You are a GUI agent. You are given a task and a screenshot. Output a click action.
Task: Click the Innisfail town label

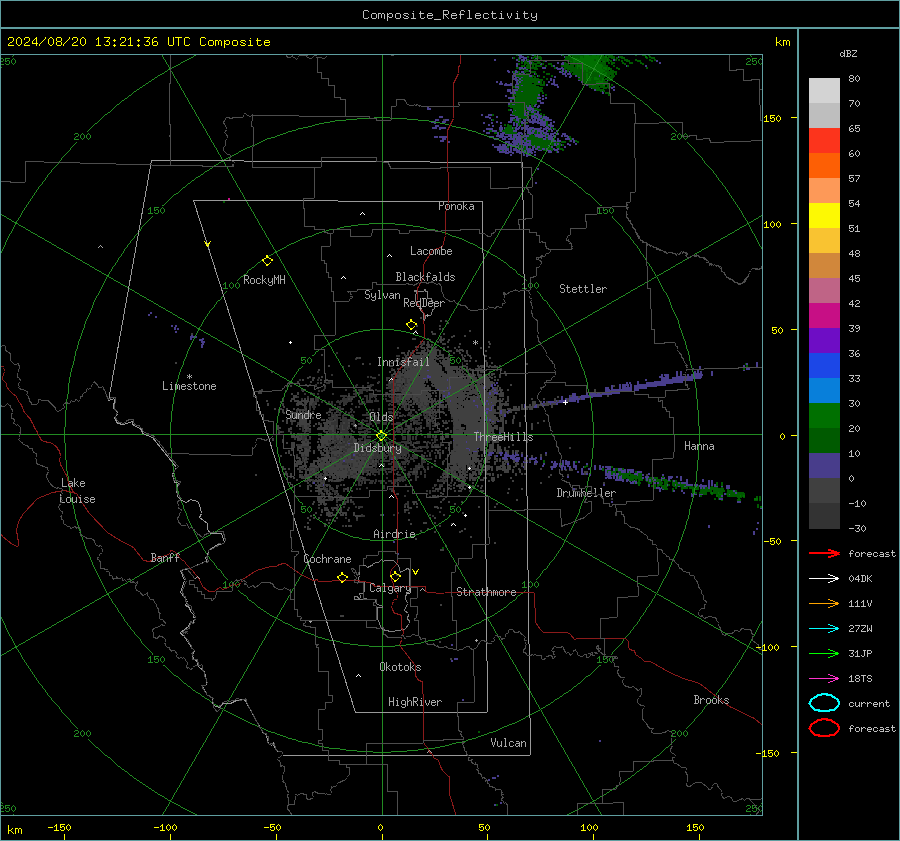point(403,362)
